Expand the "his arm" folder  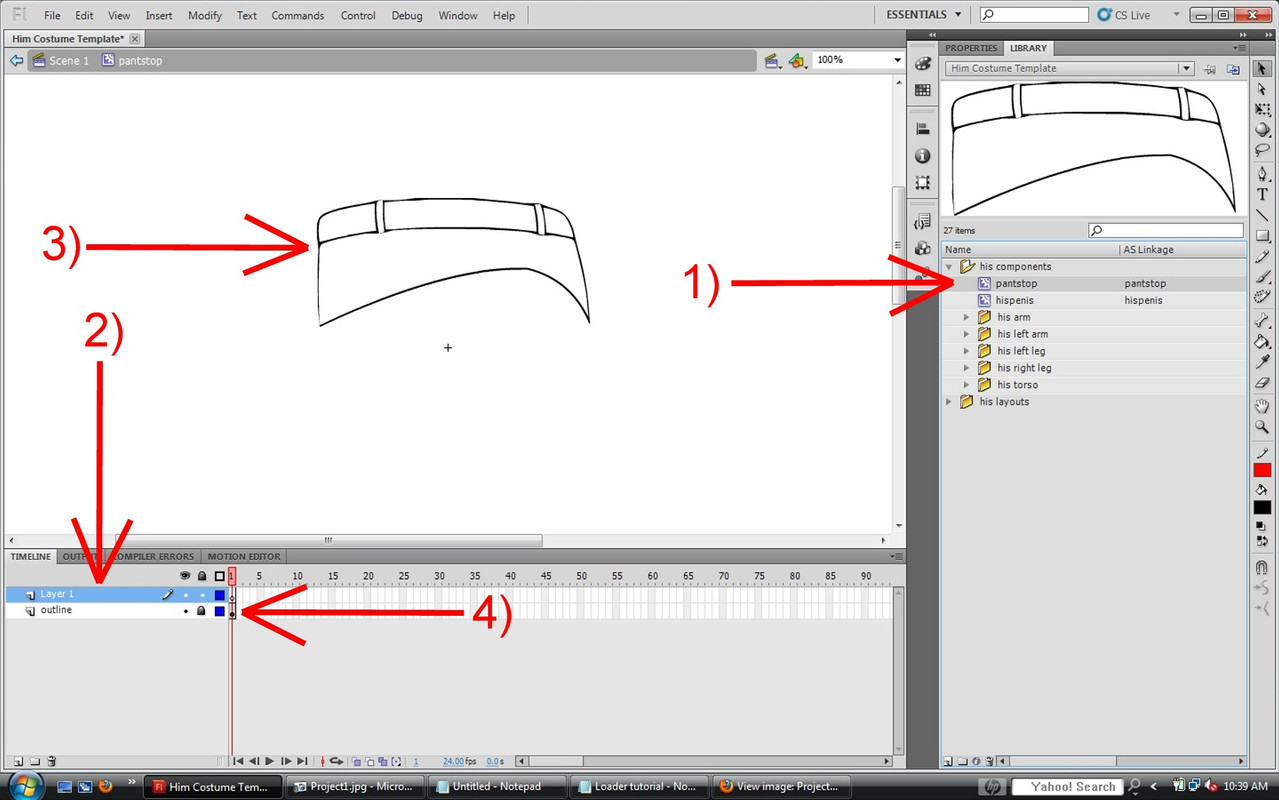tap(967, 318)
